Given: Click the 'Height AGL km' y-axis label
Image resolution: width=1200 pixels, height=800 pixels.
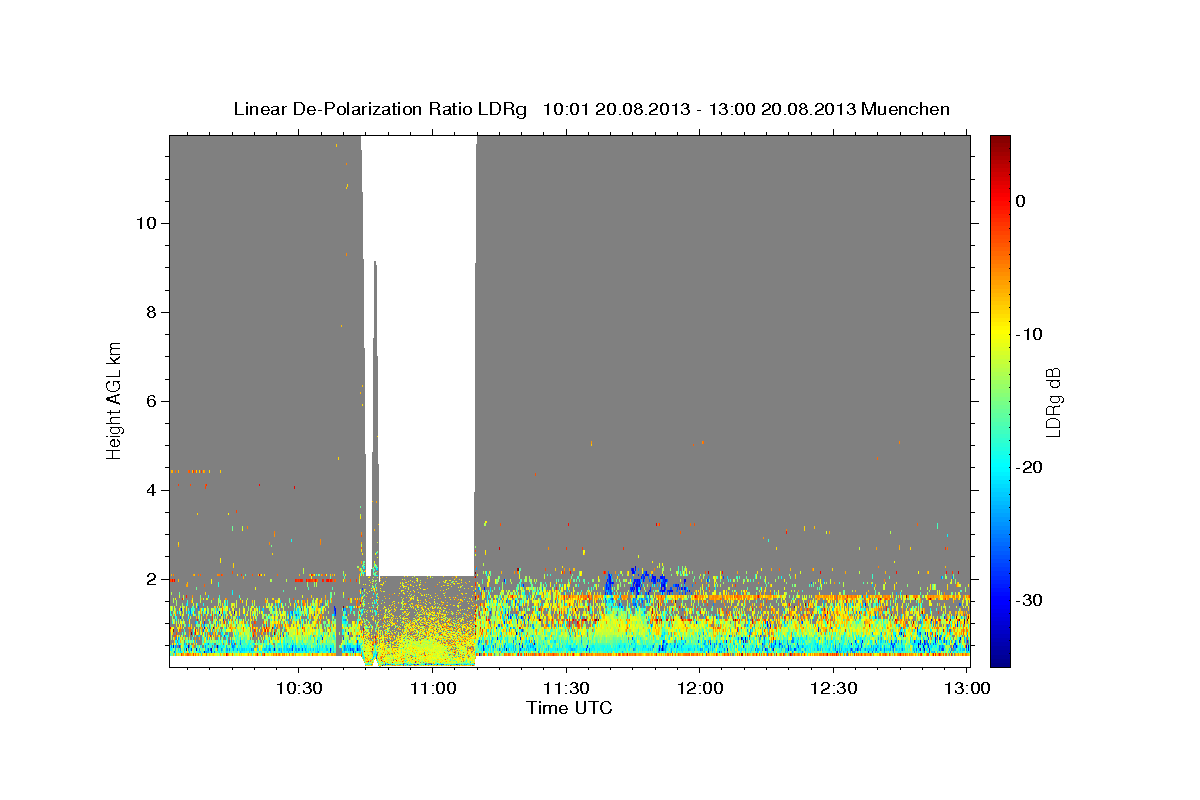Looking at the screenshot, I should coord(114,400).
